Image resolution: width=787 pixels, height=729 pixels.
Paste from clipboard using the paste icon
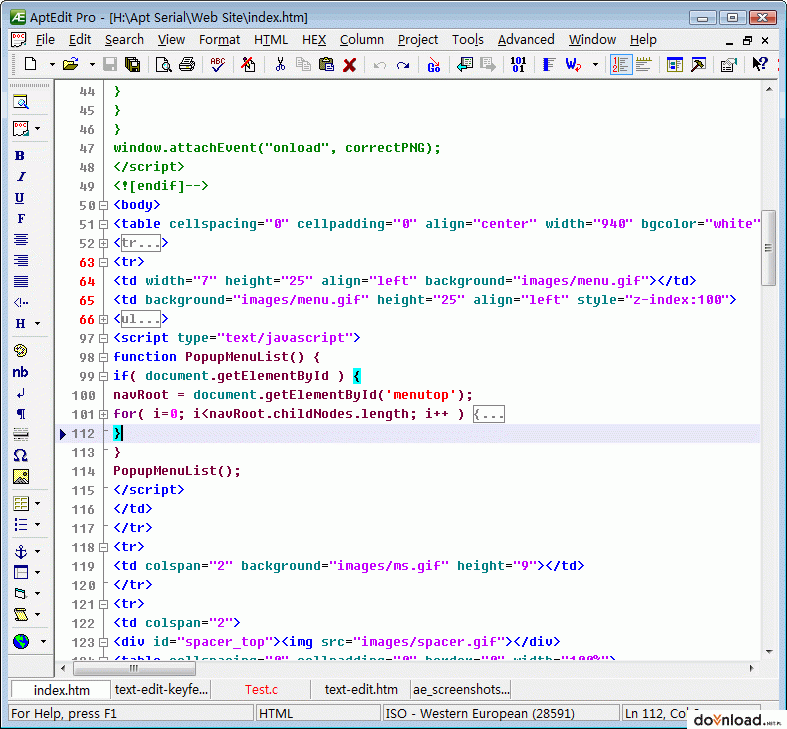click(326, 64)
